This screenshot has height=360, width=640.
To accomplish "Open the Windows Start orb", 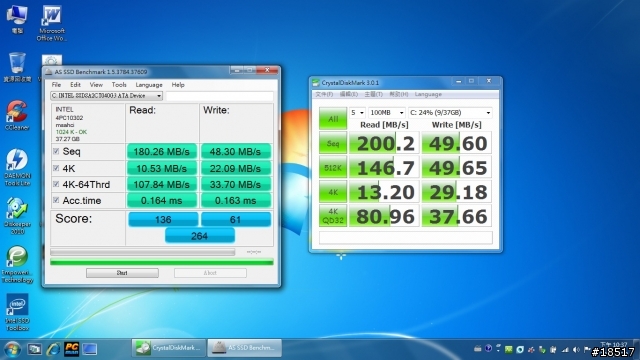I will coord(12,349).
